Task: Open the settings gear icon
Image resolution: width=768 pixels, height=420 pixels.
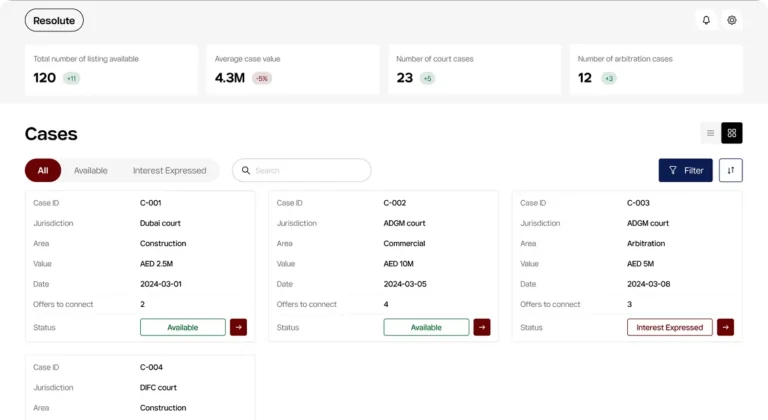Action: tap(732, 20)
